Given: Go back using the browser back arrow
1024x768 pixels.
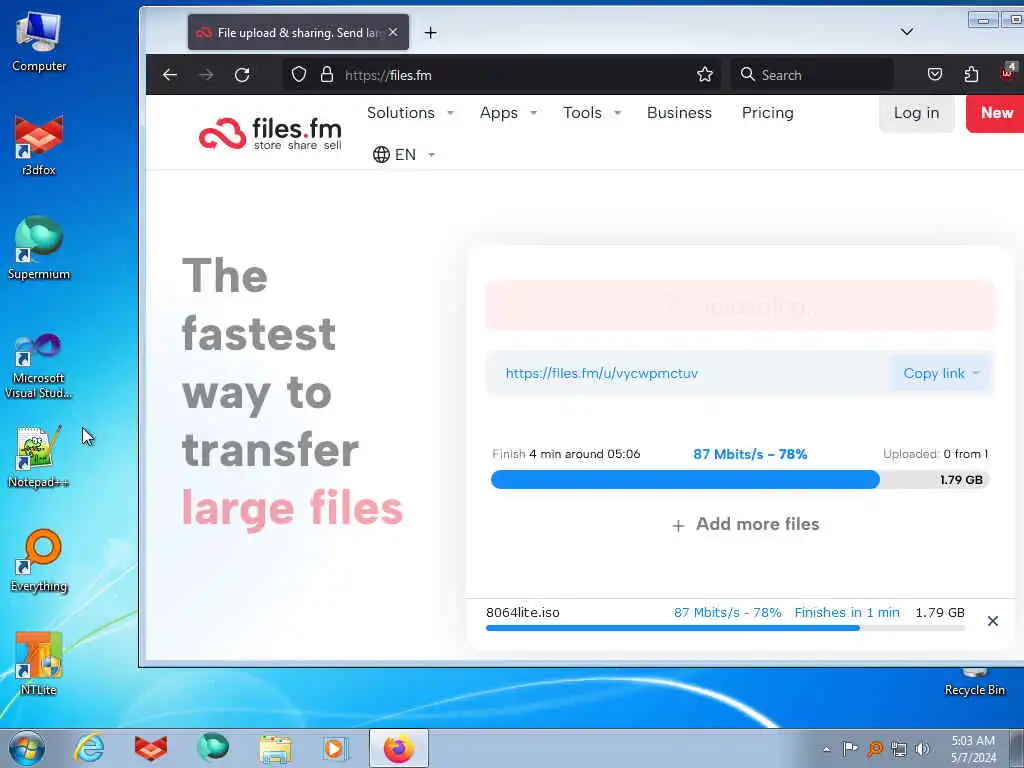Looking at the screenshot, I should (170, 74).
